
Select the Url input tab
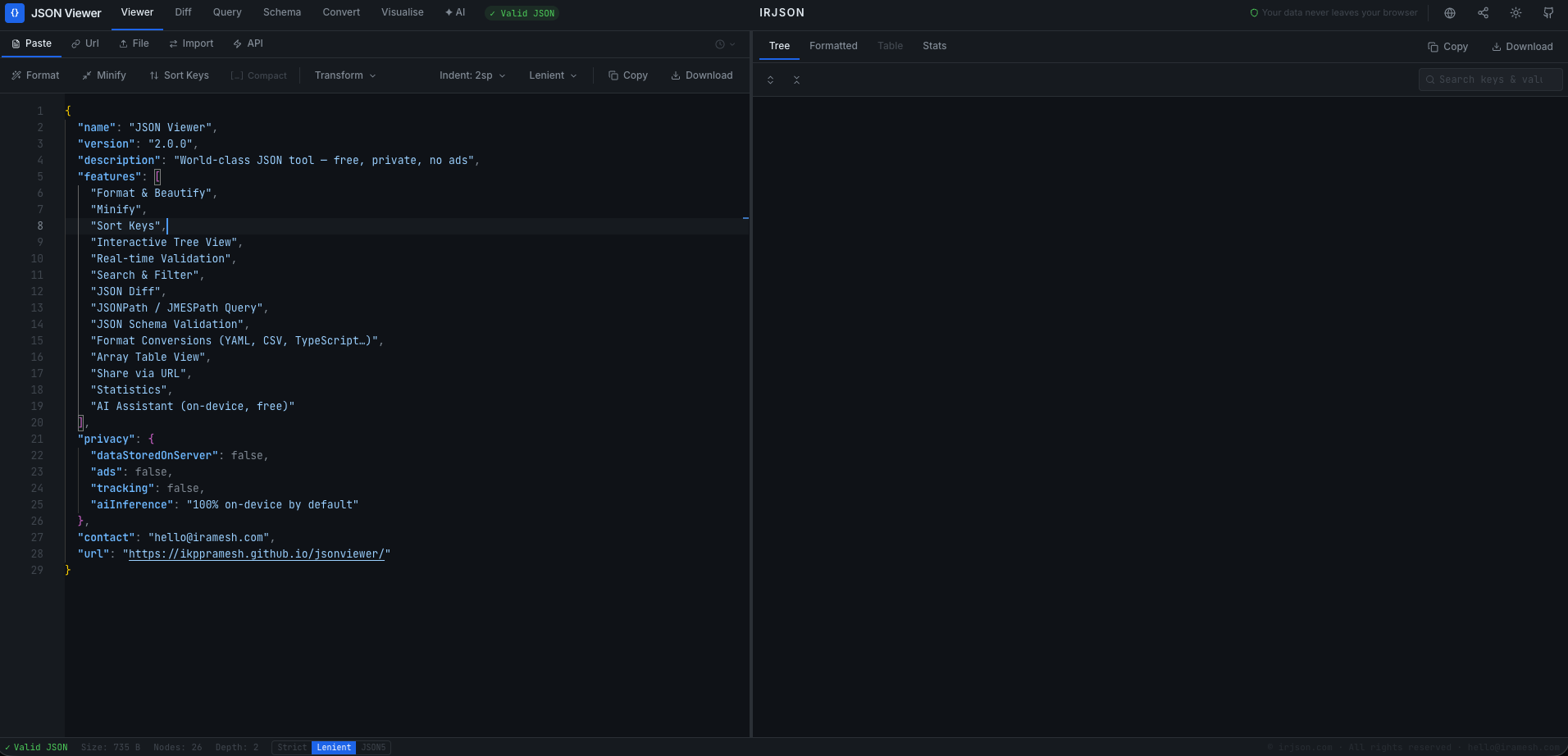(x=84, y=43)
